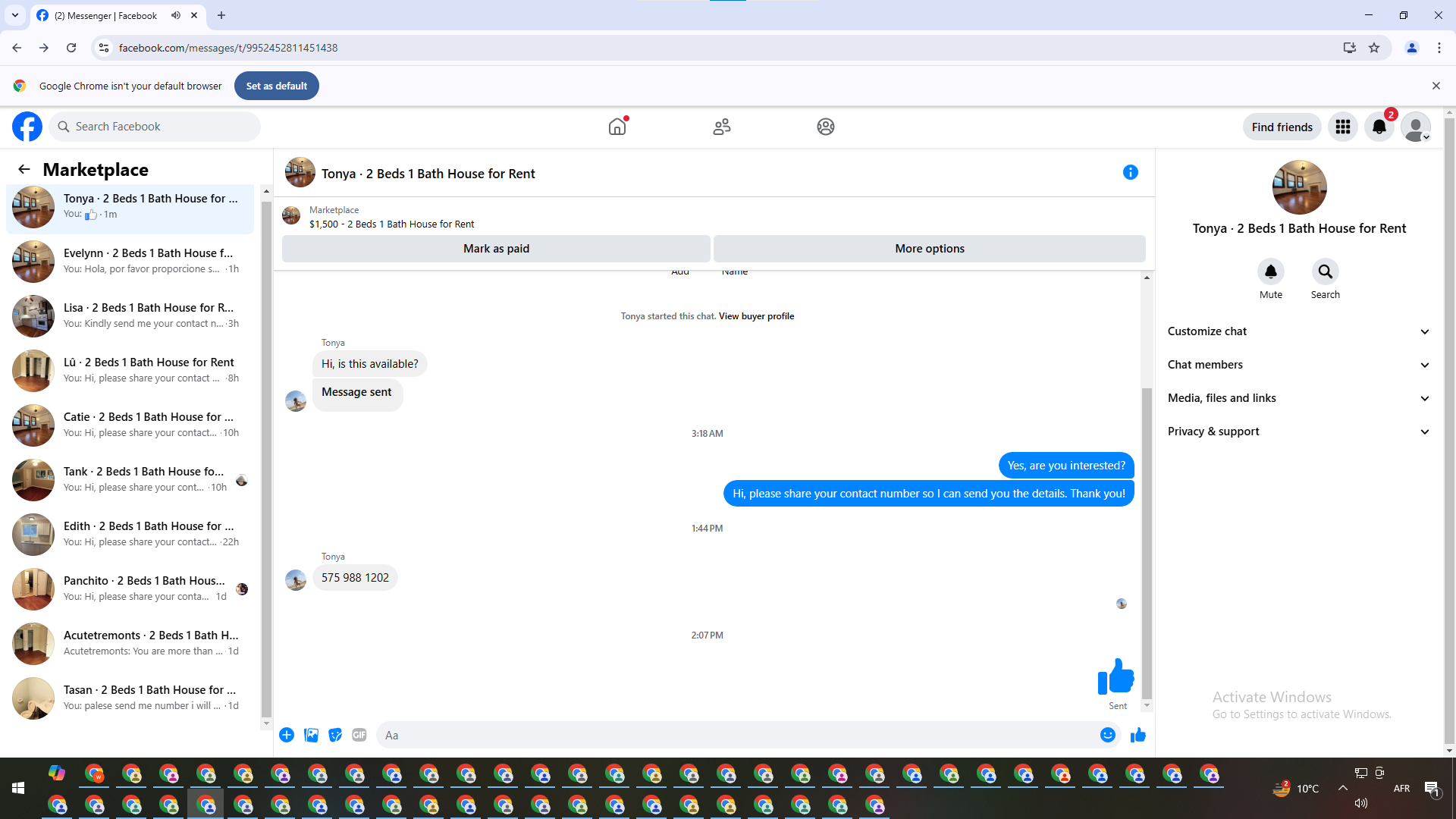Screen dimensions: 1456x819
Task: Open Chrome profile icon in toolbar
Action: click(1412, 48)
